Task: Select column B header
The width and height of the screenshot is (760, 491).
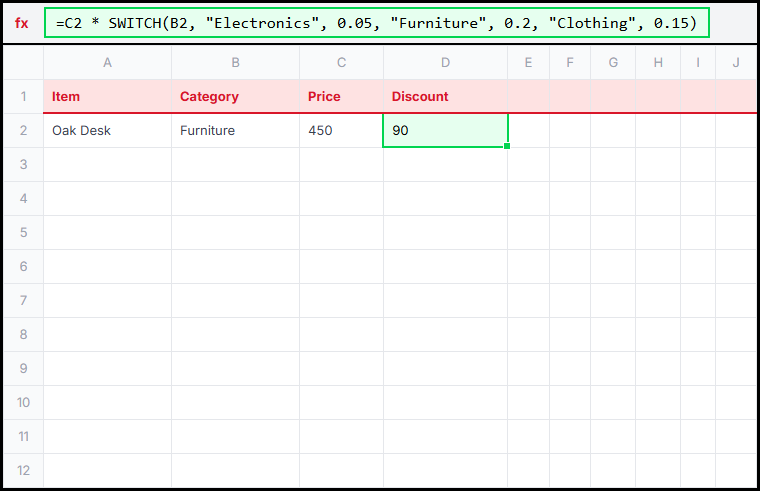Action: click(x=235, y=63)
